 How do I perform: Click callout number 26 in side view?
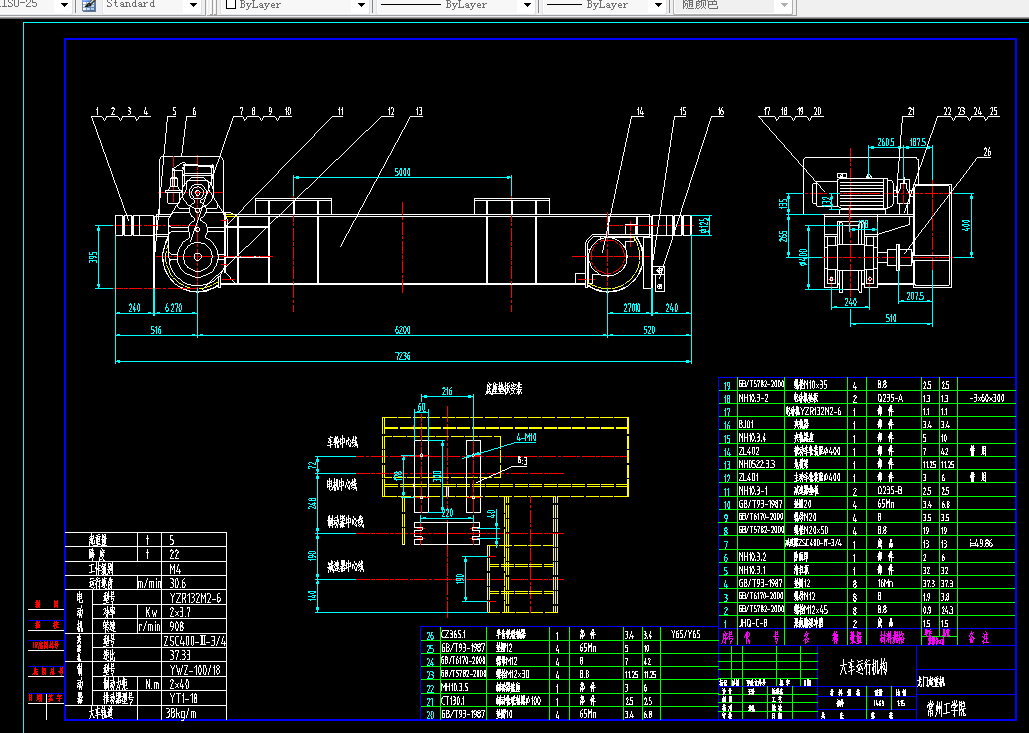987,152
